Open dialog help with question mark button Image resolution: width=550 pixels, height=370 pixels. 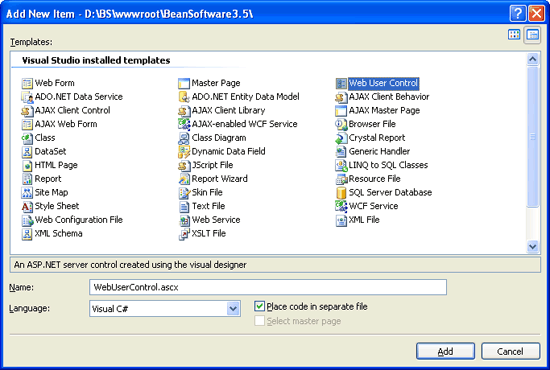518,14
